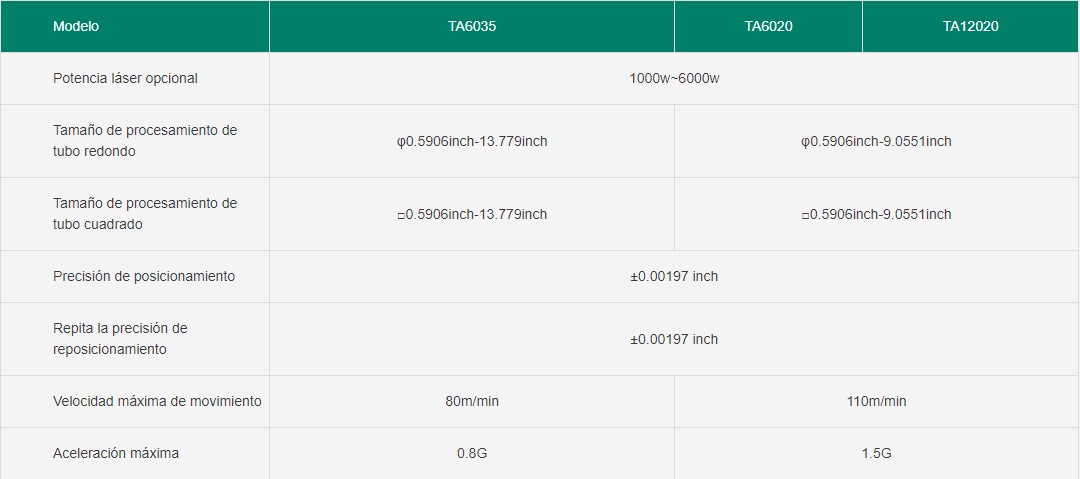Click the 1.5G acceleration value
This screenshot has height=479, width=1080.
click(877, 453)
